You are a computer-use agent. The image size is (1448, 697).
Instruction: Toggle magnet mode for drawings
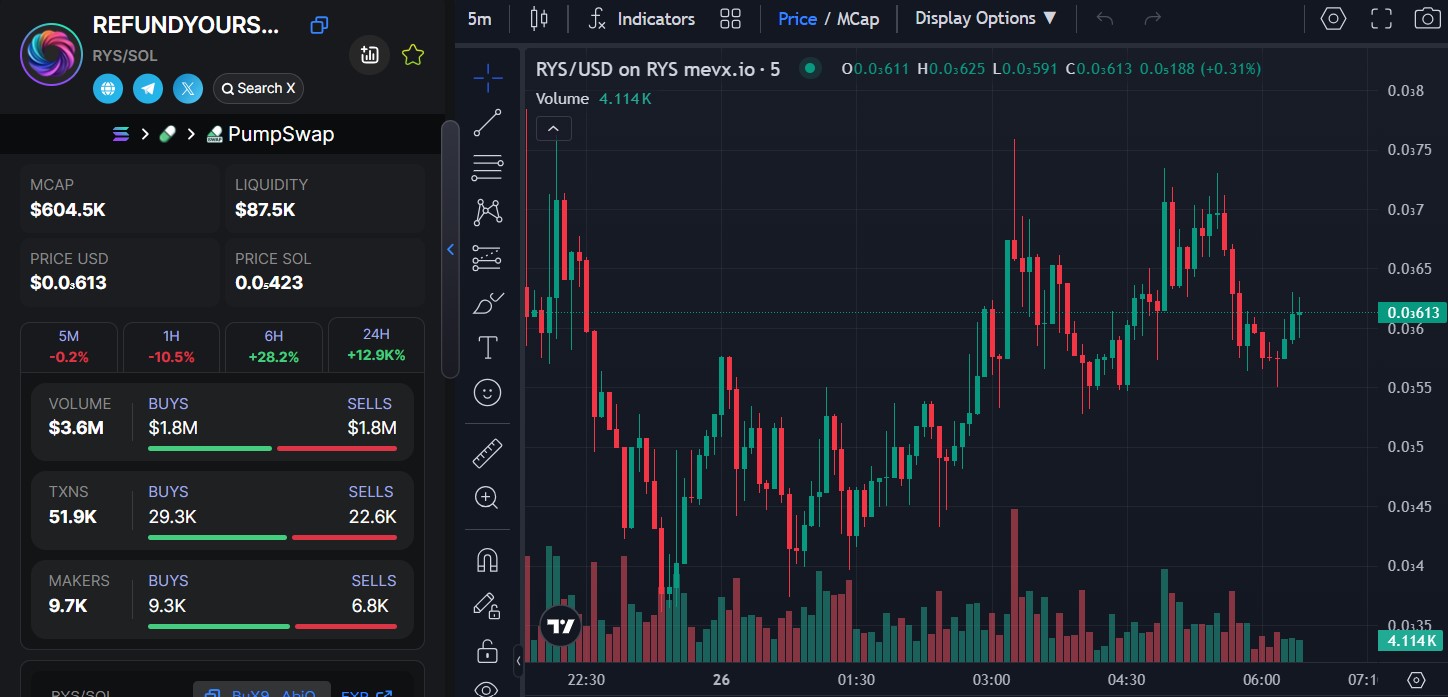click(487, 560)
